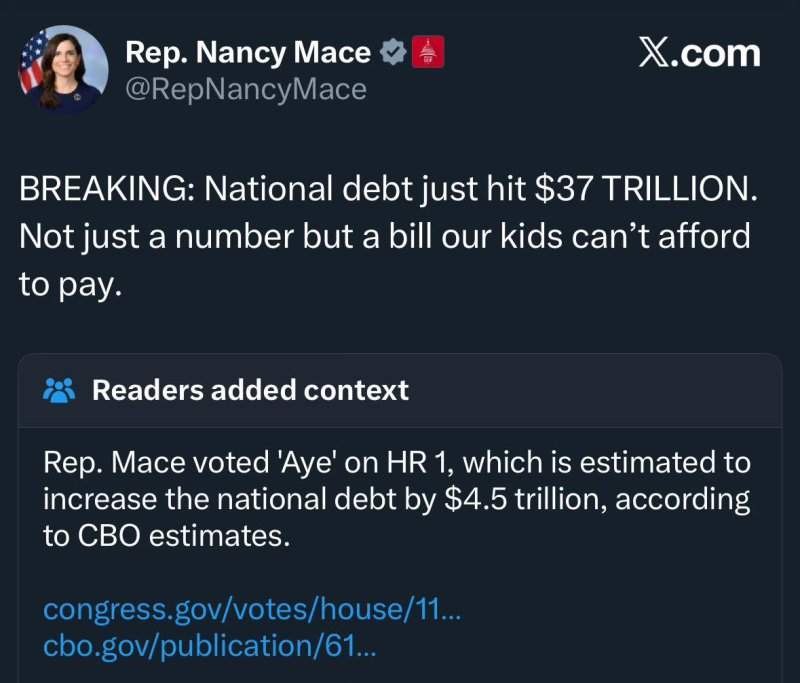Open Nancy Mace's profile avatar photo
The height and width of the screenshot is (683, 800).
pos(63,69)
